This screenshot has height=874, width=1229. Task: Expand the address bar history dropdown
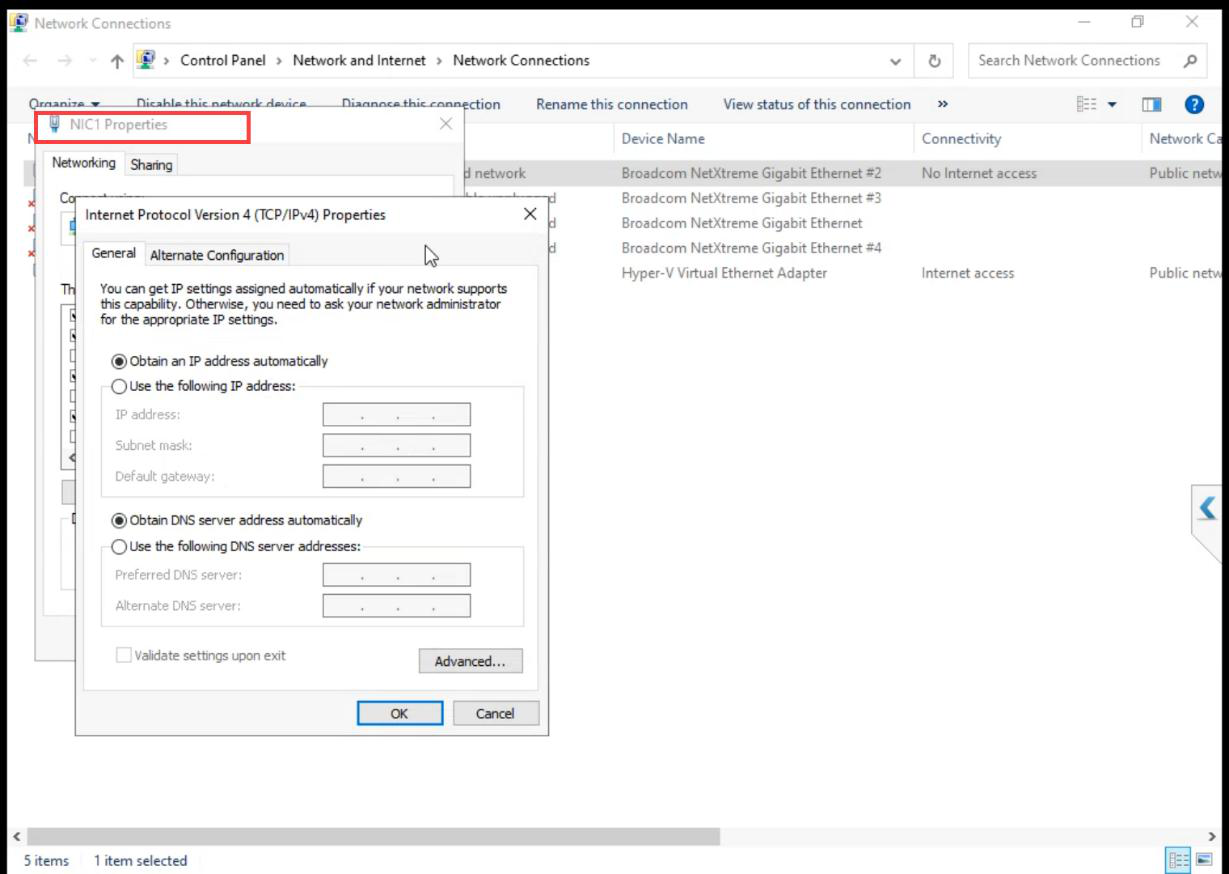[895, 61]
